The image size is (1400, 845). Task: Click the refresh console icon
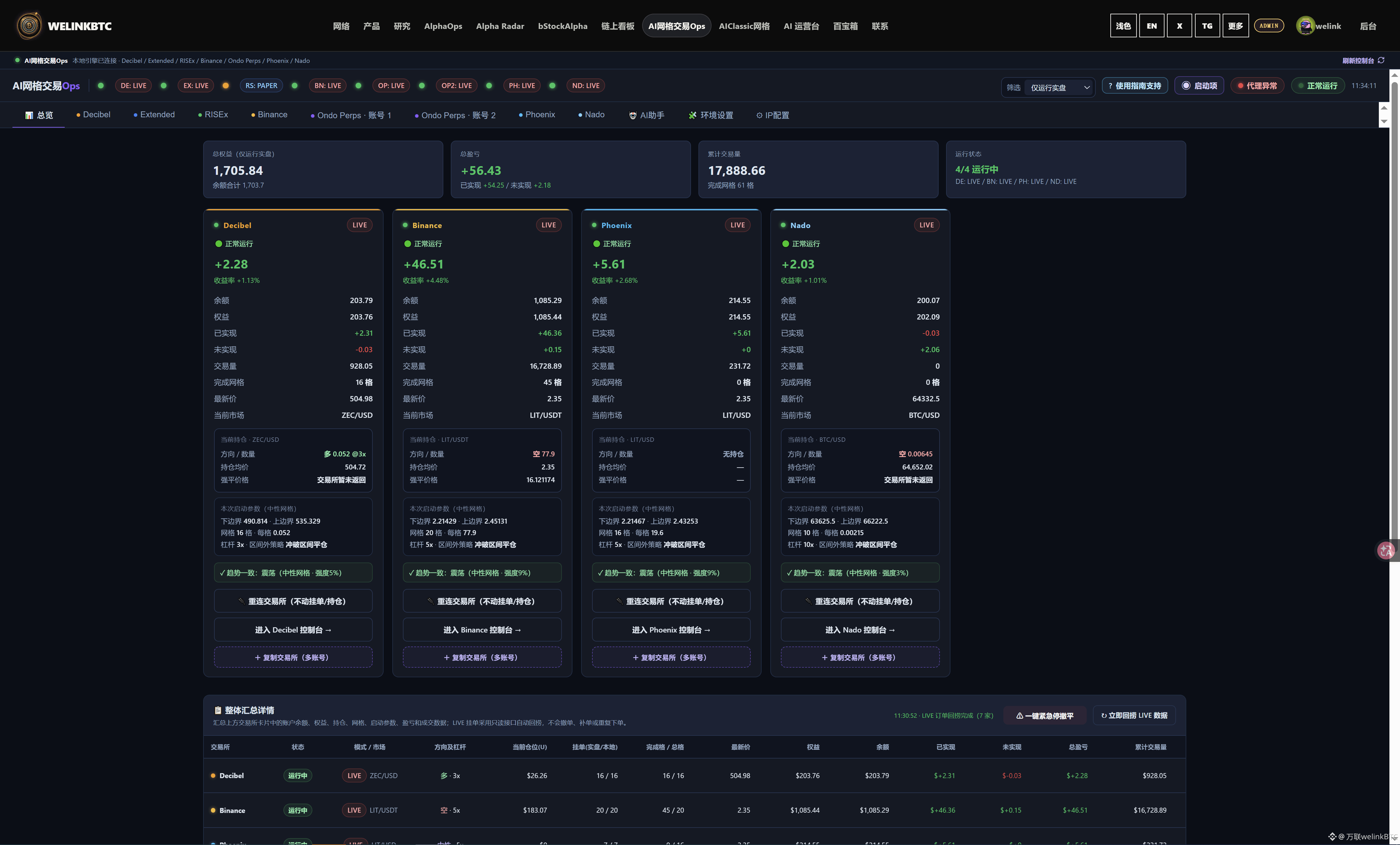pyautogui.click(x=1381, y=60)
